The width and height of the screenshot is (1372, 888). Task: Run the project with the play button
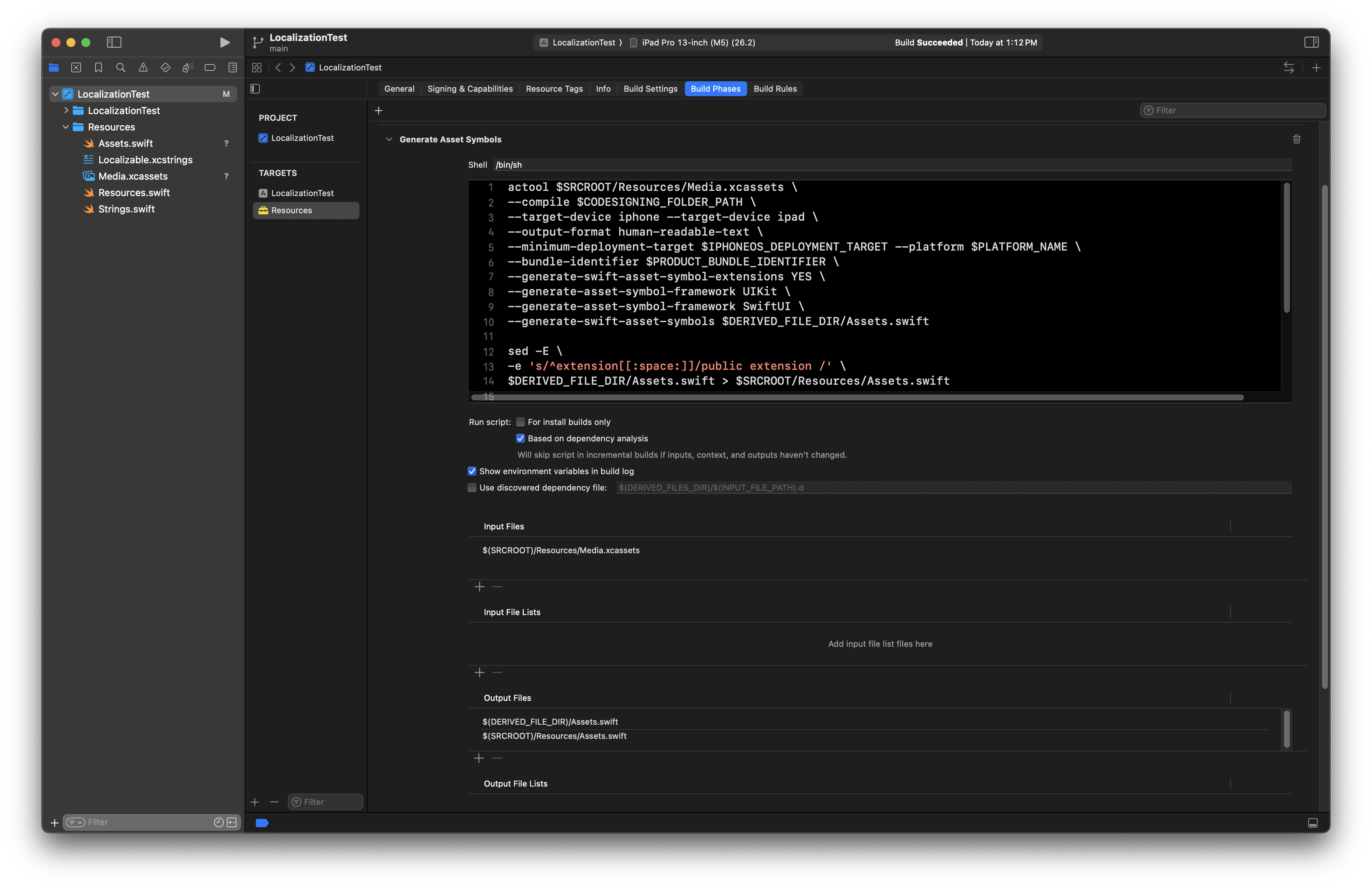click(x=225, y=42)
